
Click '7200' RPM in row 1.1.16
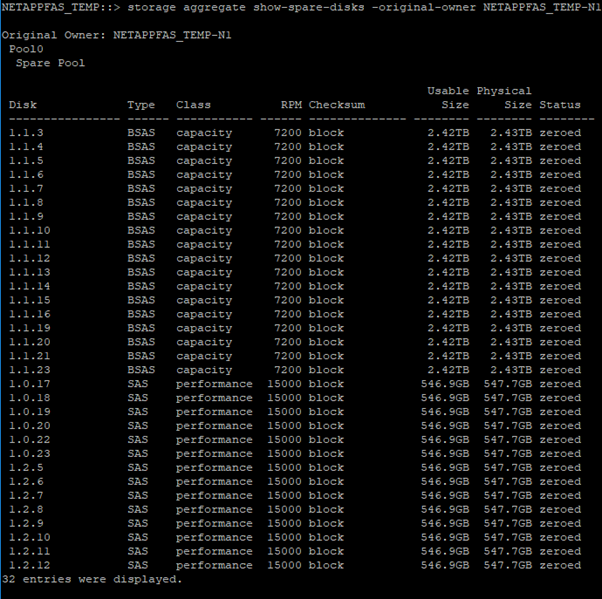click(288, 314)
